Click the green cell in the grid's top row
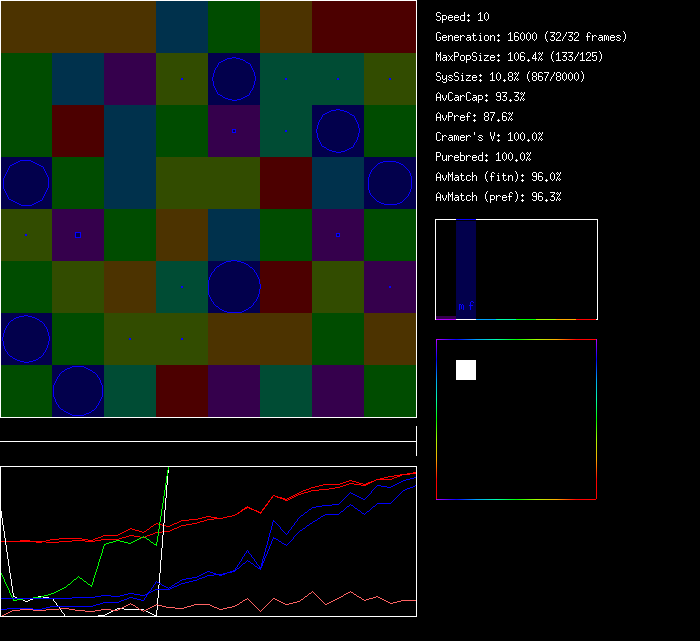This screenshot has height=641, width=700. click(x=234, y=27)
